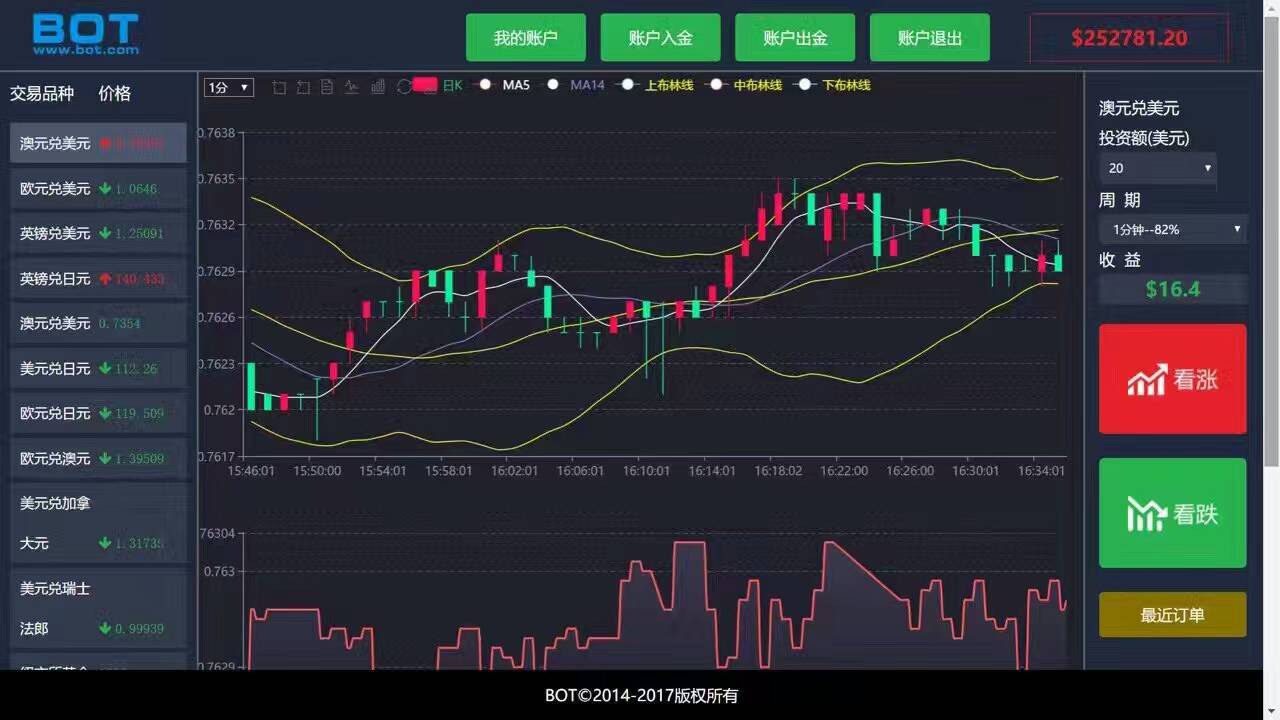The width and height of the screenshot is (1280, 720).
Task: Expand the 投资额 amount dropdown showing 20
Action: pyautogui.click(x=1157, y=168)
